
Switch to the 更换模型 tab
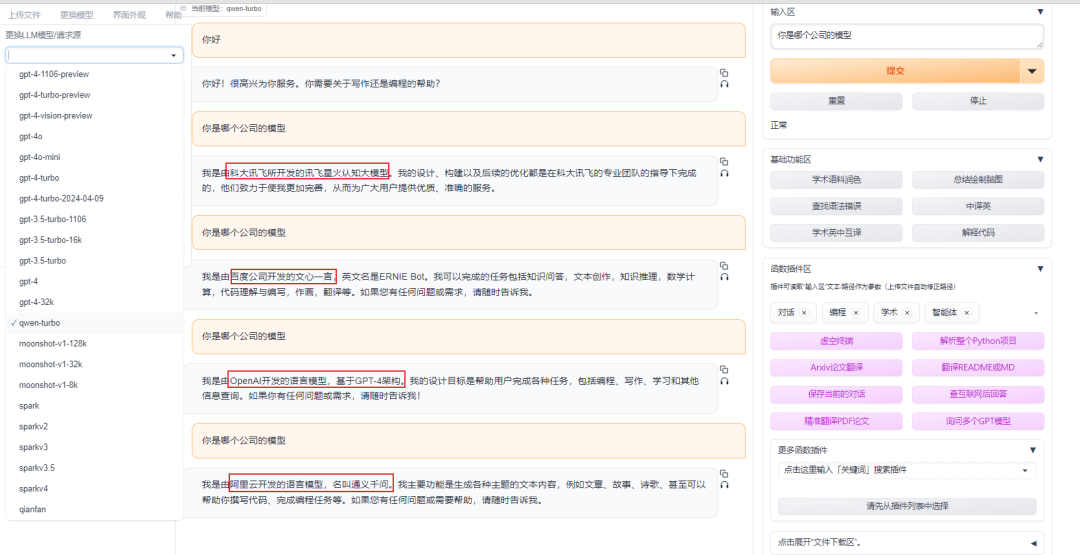tap(76, 14)
